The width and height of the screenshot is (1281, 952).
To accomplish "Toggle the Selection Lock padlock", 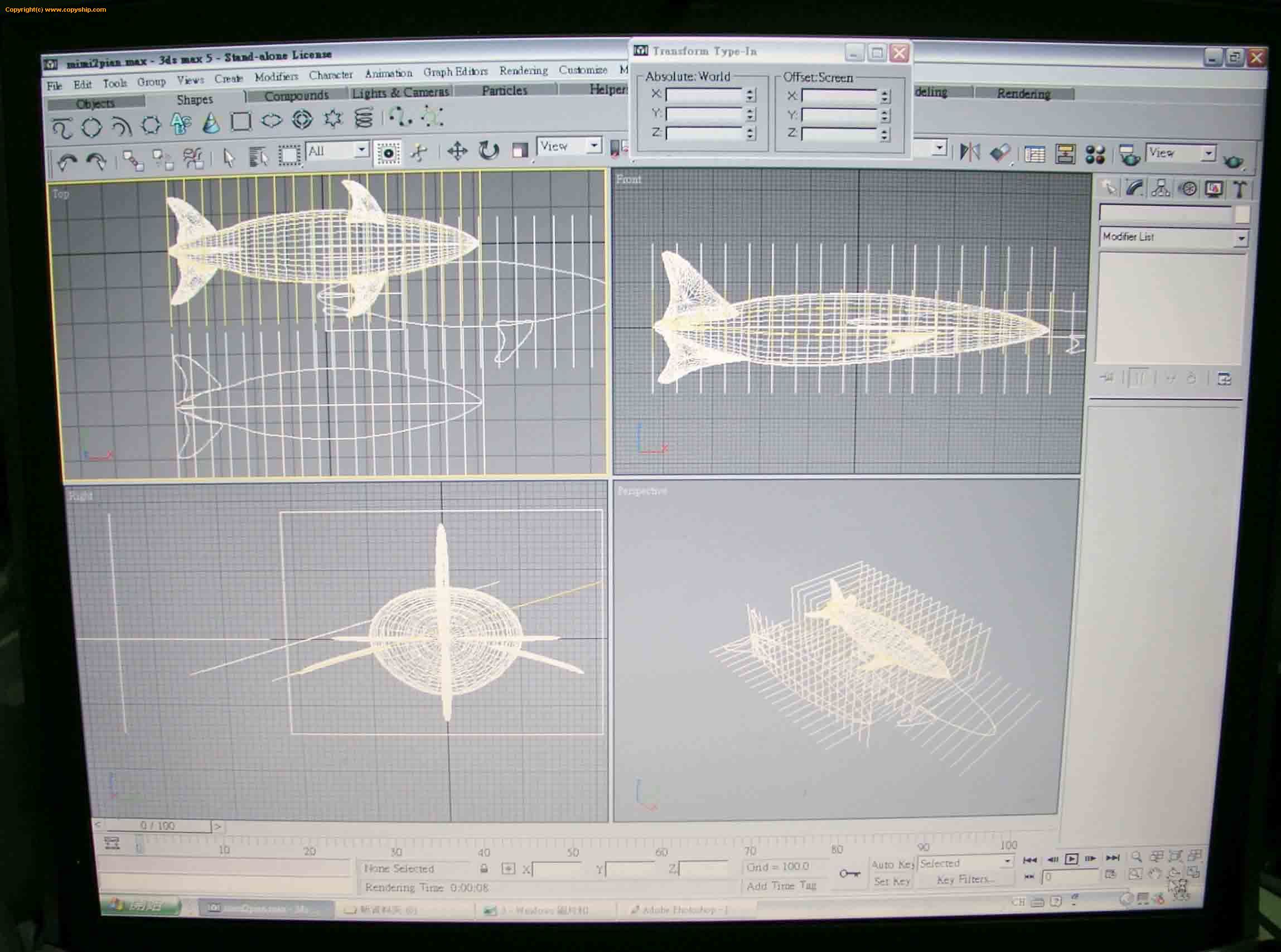I will pyautogui.click(x=484, y=868).
